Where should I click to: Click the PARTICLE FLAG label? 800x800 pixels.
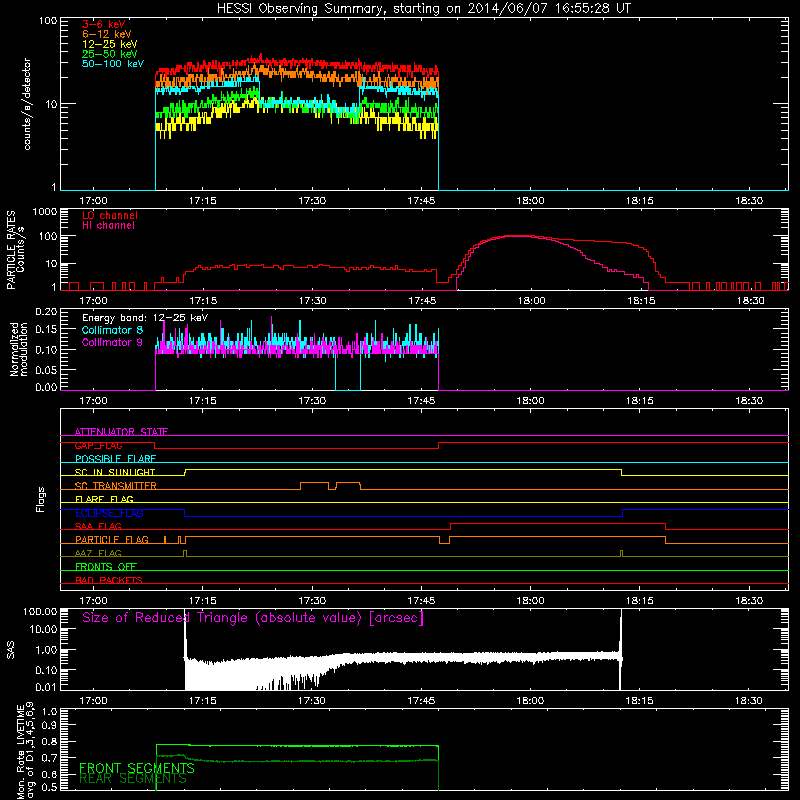(x=112, y=540)
